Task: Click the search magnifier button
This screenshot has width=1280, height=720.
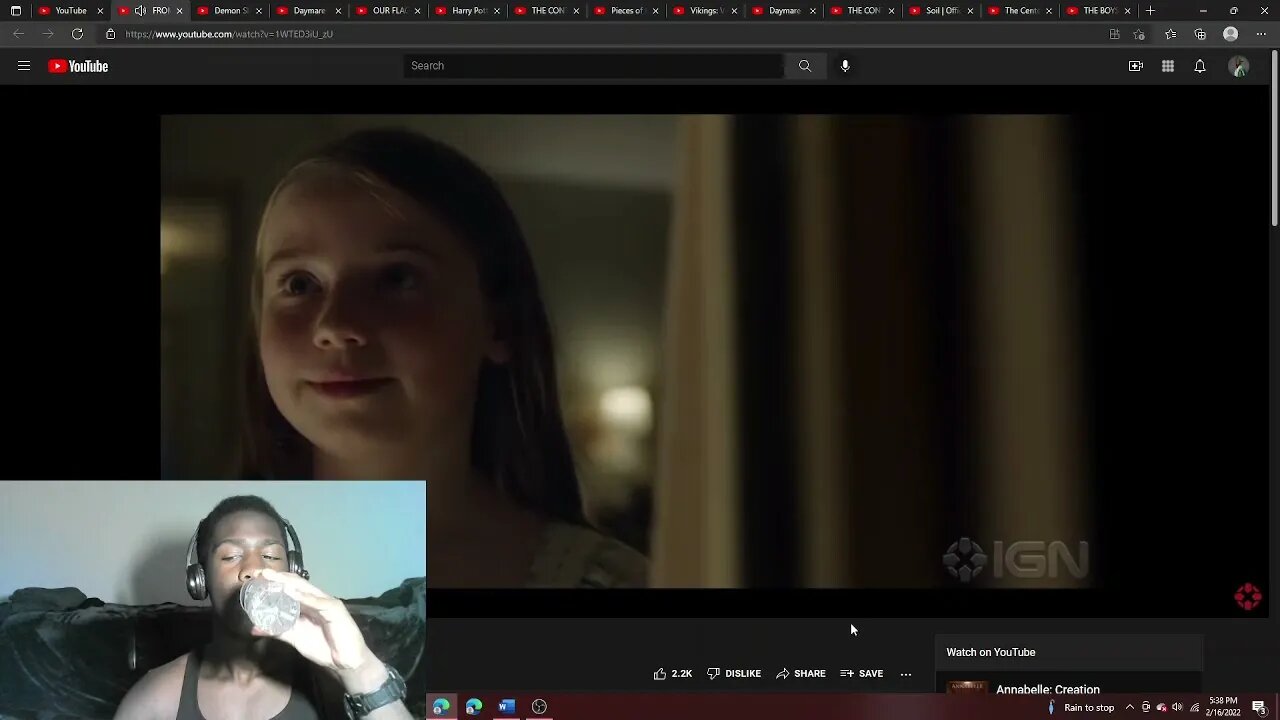Action: pos(805,66)
